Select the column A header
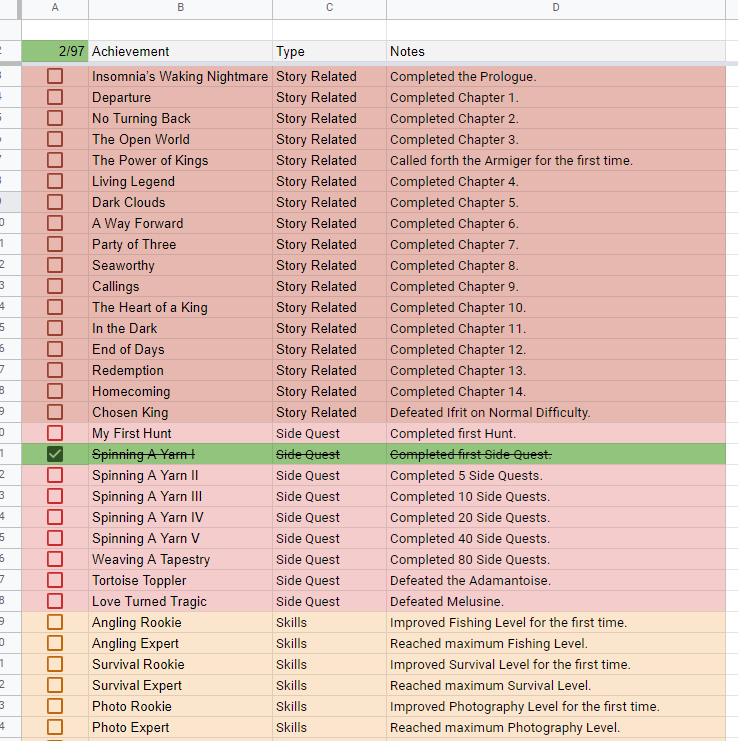 click(55, 8)
